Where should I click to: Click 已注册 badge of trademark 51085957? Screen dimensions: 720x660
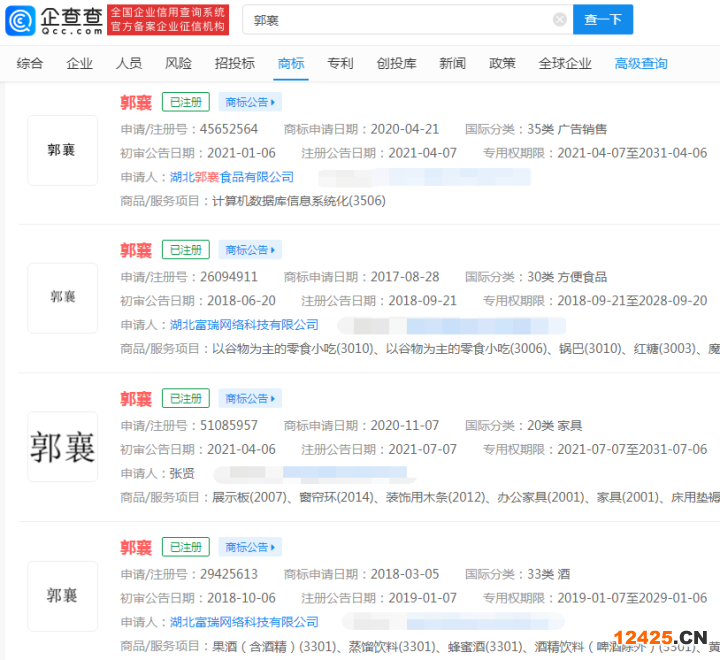click(x=186, y=398)
